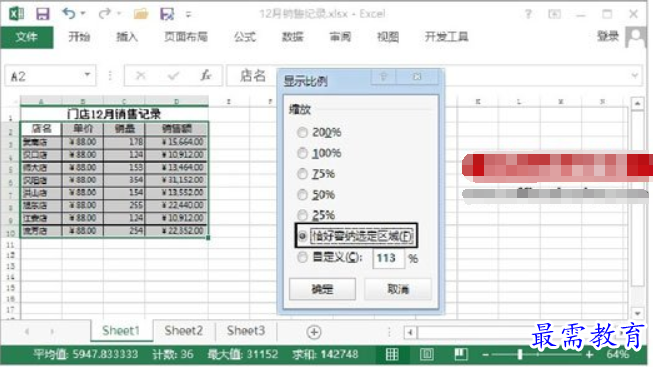Save the workbook with the floppy icon
This screenshot has height=367, width=653.
tap(42, 14)
